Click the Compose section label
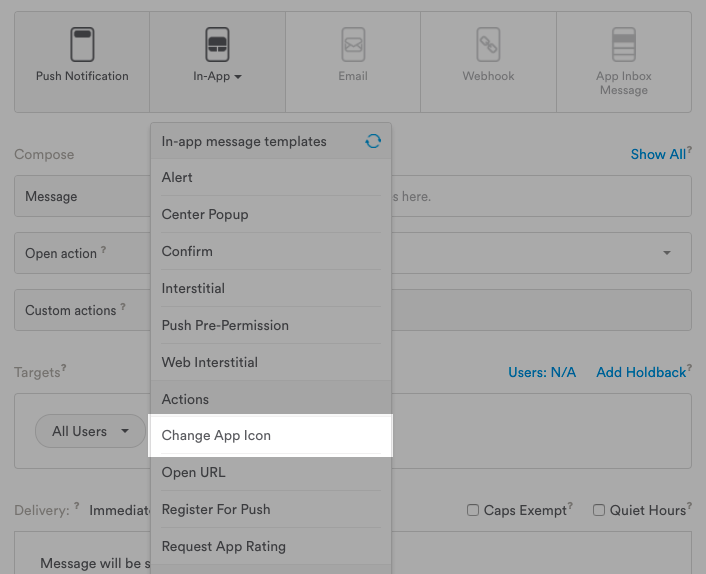This screenshot has height=574, width=706. 44,154
